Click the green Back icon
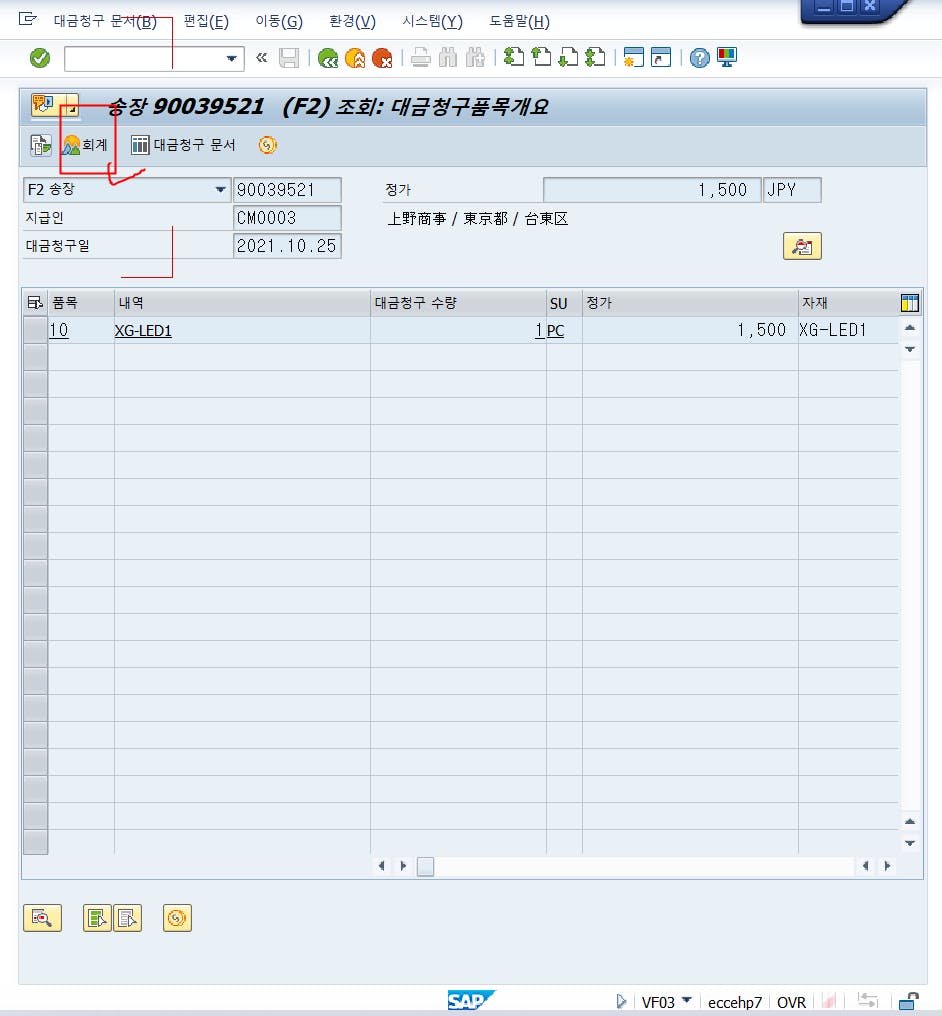Screen dimensions: 942x1016 [x=328, y=58]
